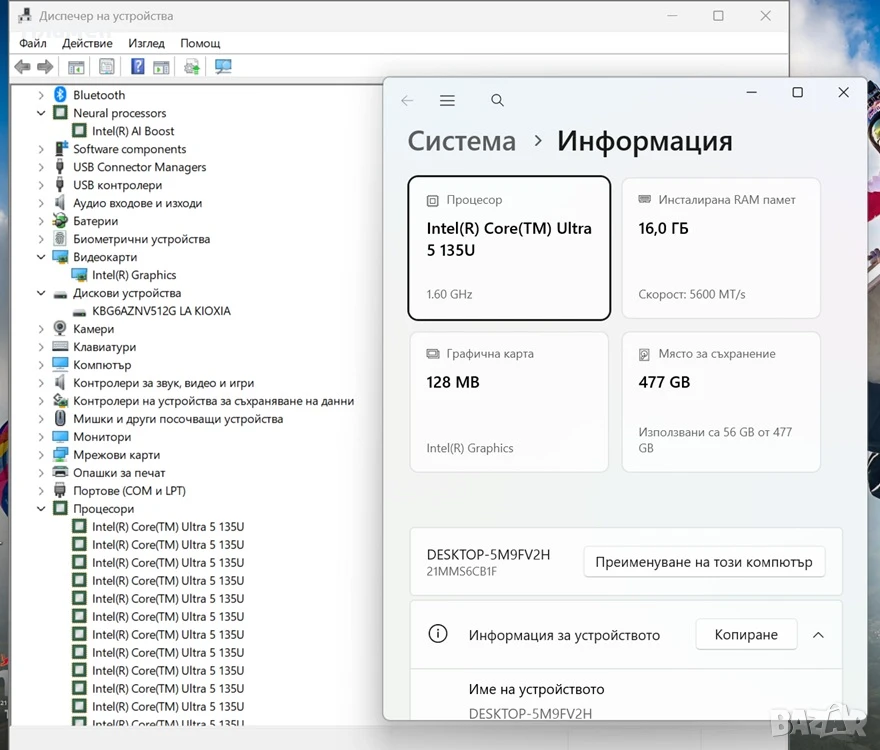The width and height of the screenshot is (880, 750).
Task: Click the Help question-mark toolbar icon
Action: tap(138, 67)
